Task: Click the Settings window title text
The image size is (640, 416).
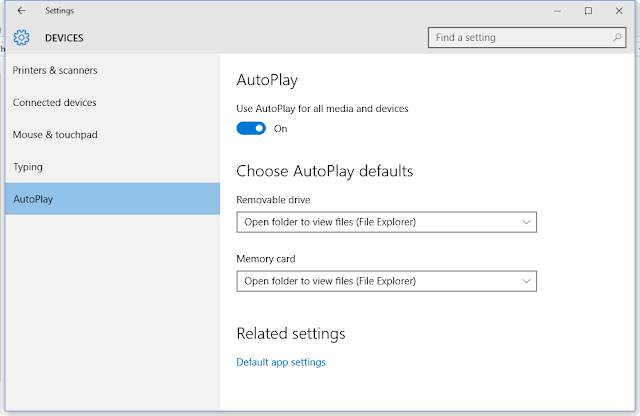Action: point(59,11)
